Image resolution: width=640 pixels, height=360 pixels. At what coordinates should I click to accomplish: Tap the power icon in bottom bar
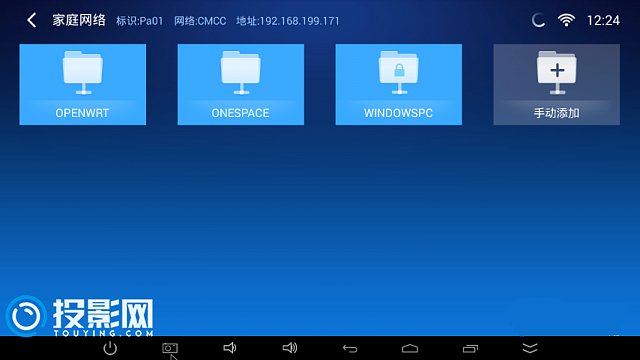[x=110, y=348]
